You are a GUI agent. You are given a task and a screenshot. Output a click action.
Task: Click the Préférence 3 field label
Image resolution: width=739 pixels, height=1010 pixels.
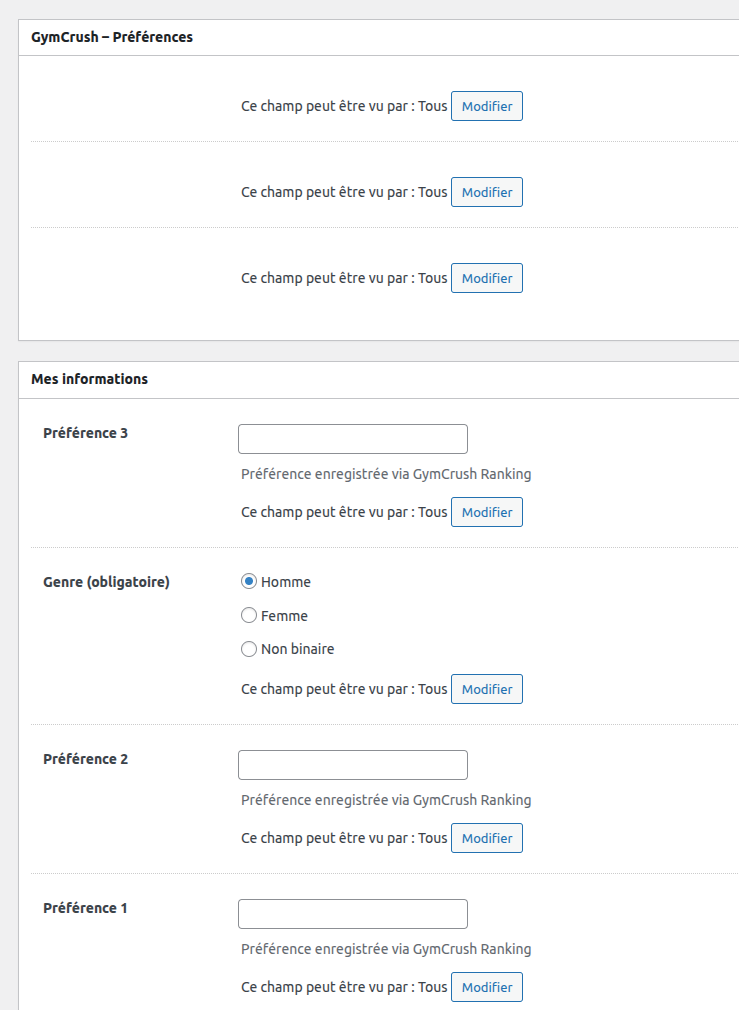86,433
